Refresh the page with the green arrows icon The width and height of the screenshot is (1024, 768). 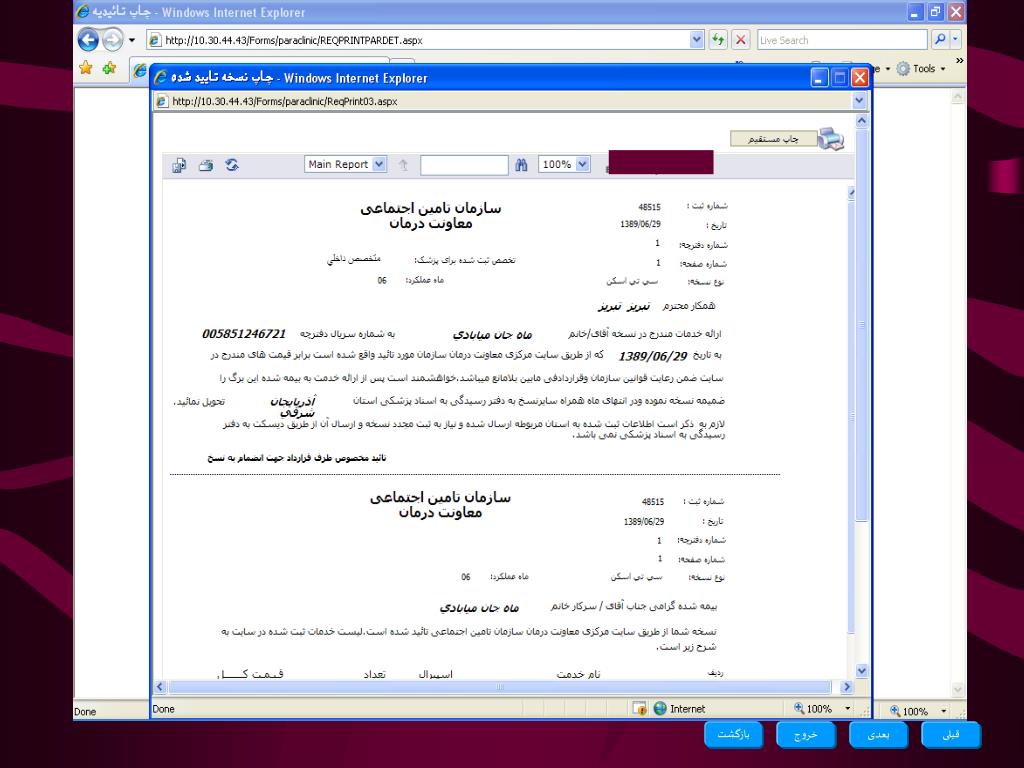tap(718, 40)
